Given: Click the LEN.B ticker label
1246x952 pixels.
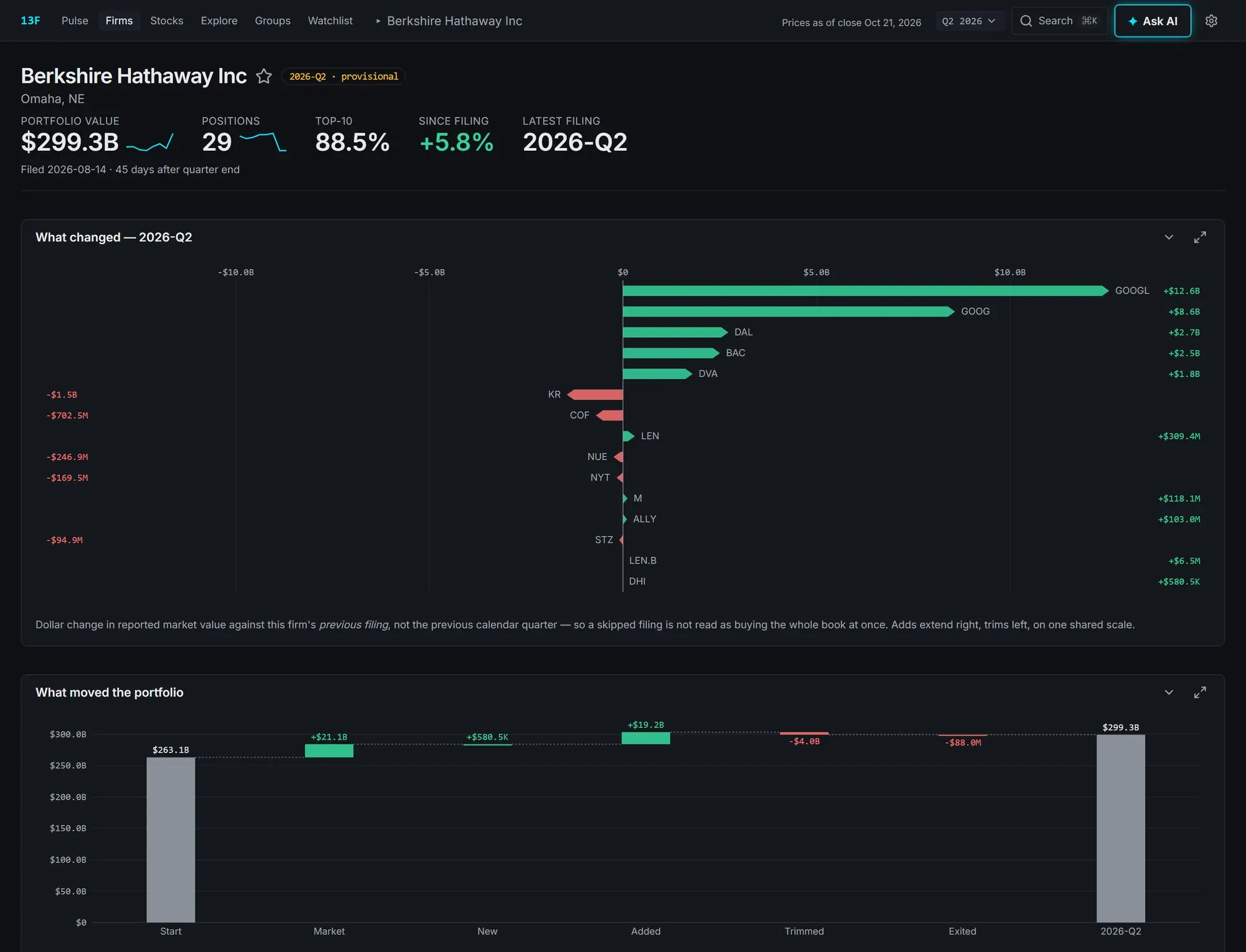Looking at the screenshot, I should click(x=642, y=561).
